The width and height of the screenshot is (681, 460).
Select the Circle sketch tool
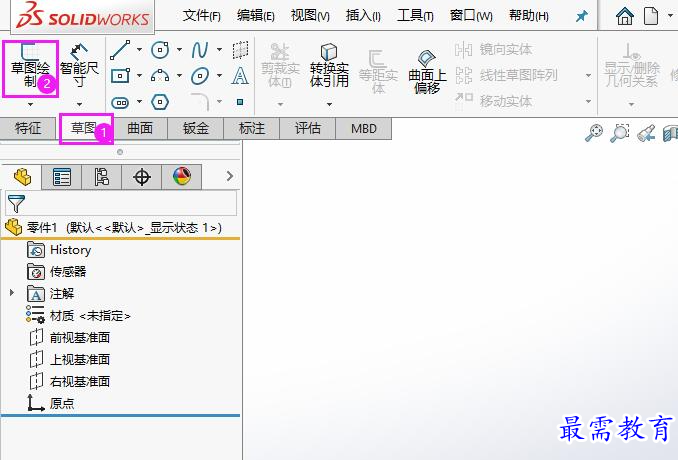(x=160, y=50)
